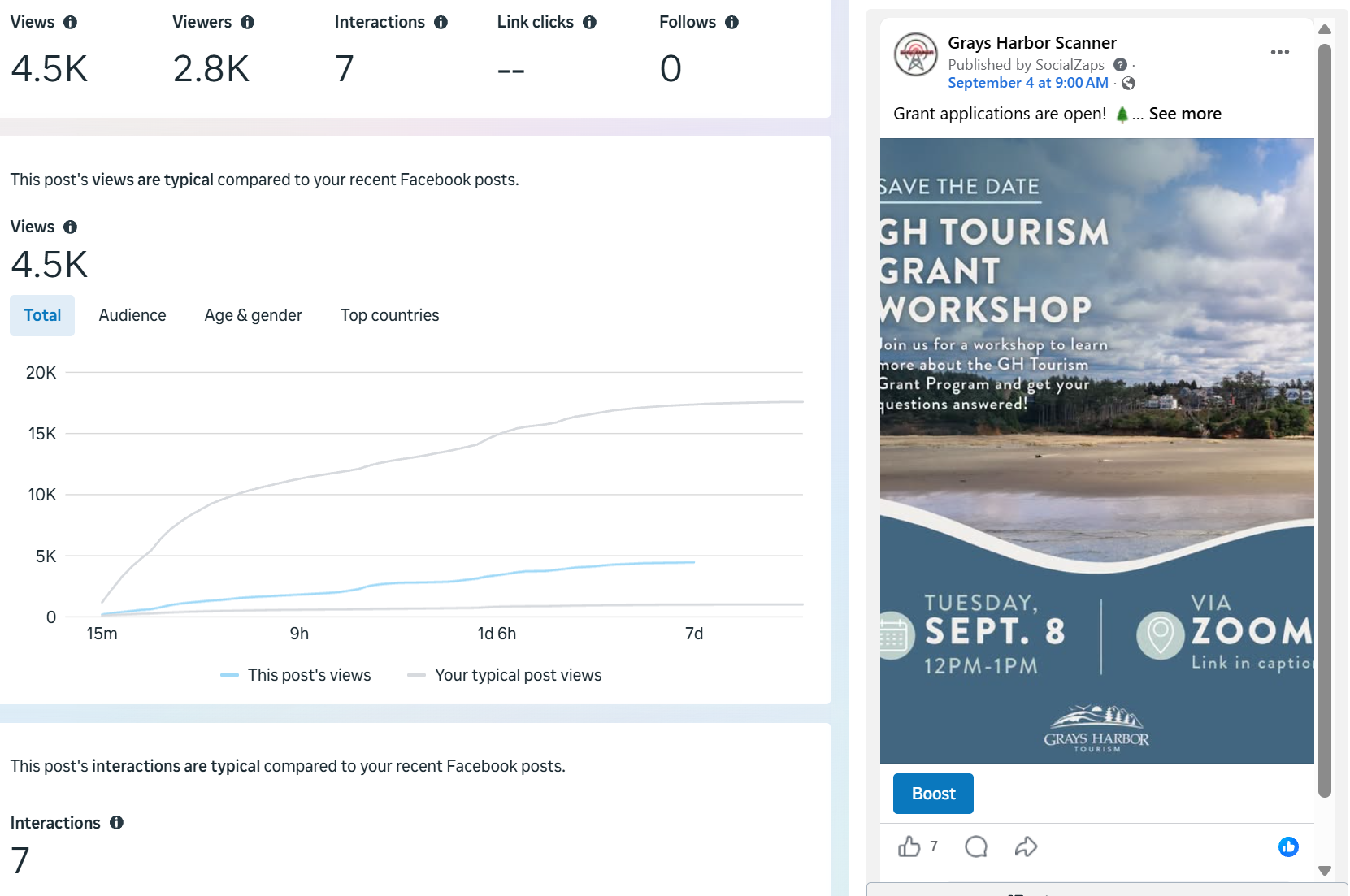Click the post preview scrollbar down arrow
1350x896 pixels.
click(x=1324, y=871)
